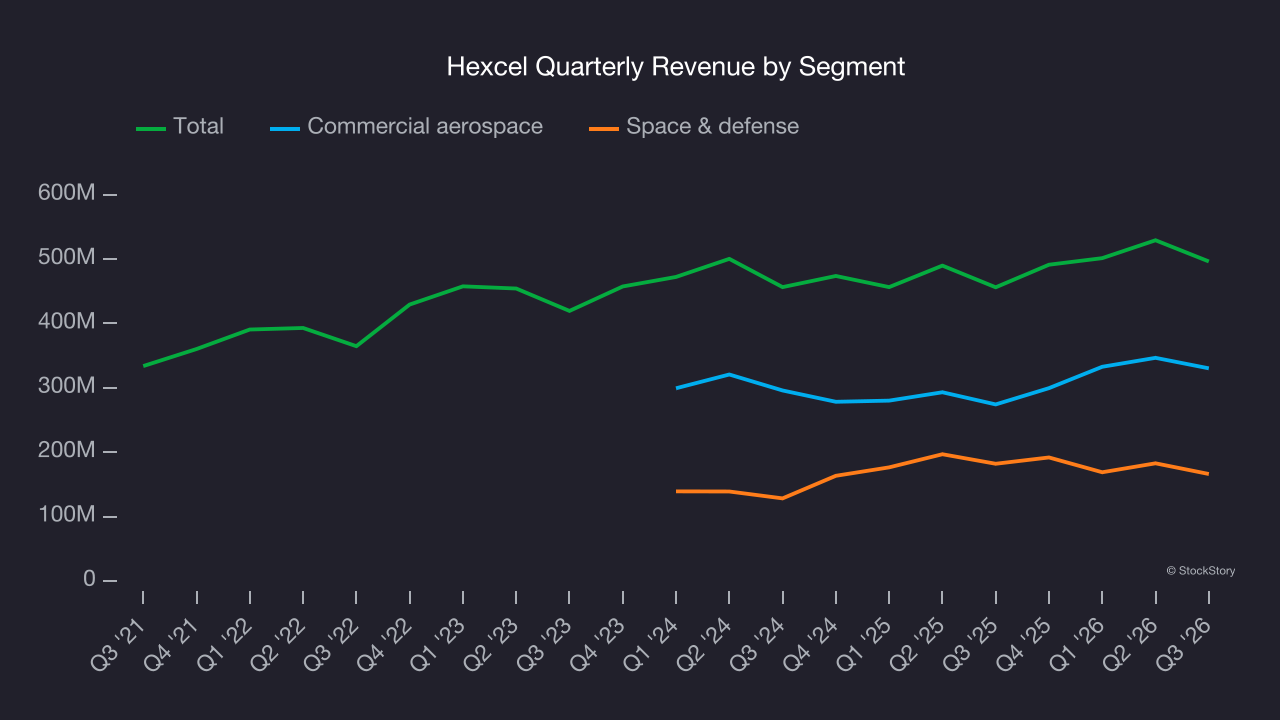Click the 100M y-axis label
This screenshot has height=720, width=1280.
(x=67, y=516)
